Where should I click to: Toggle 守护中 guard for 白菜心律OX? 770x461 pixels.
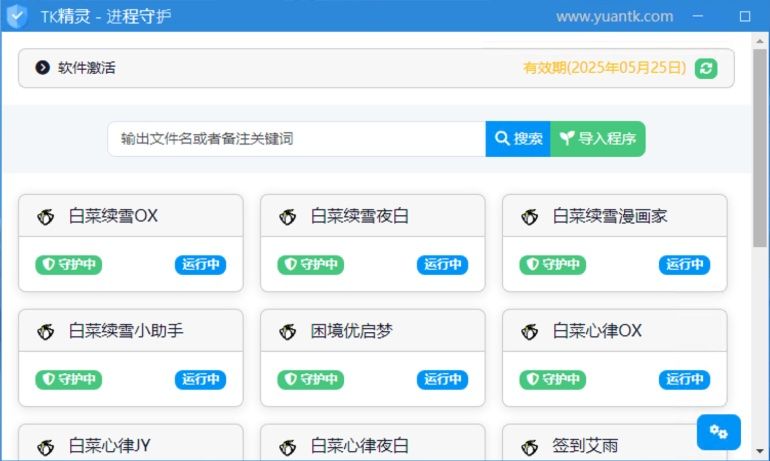[x=553, y=380]
